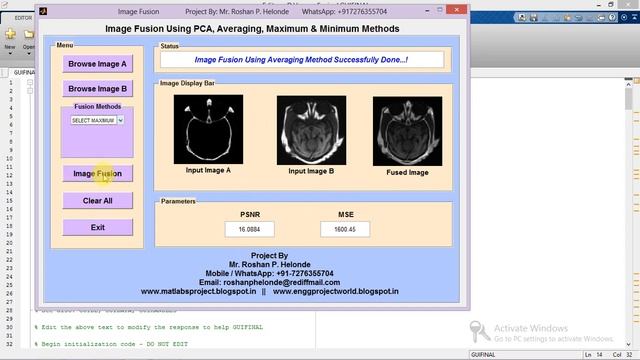
Task: Click the Open folder icon in MATLAB editor
Action: coord(29,35)
